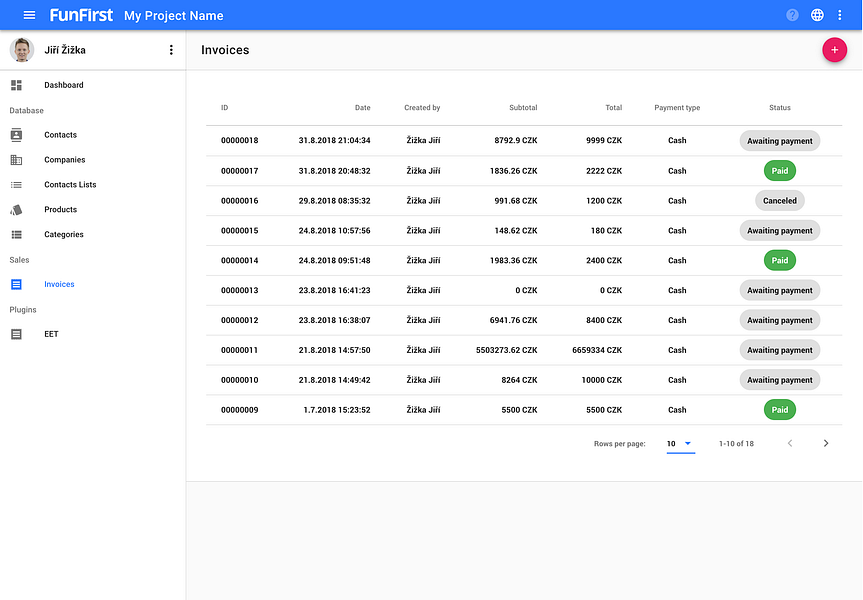This screenshot has width=863, height=600.
Task: Click Canceled status of invoice 00000016
Action: click(x=779, y=201)
